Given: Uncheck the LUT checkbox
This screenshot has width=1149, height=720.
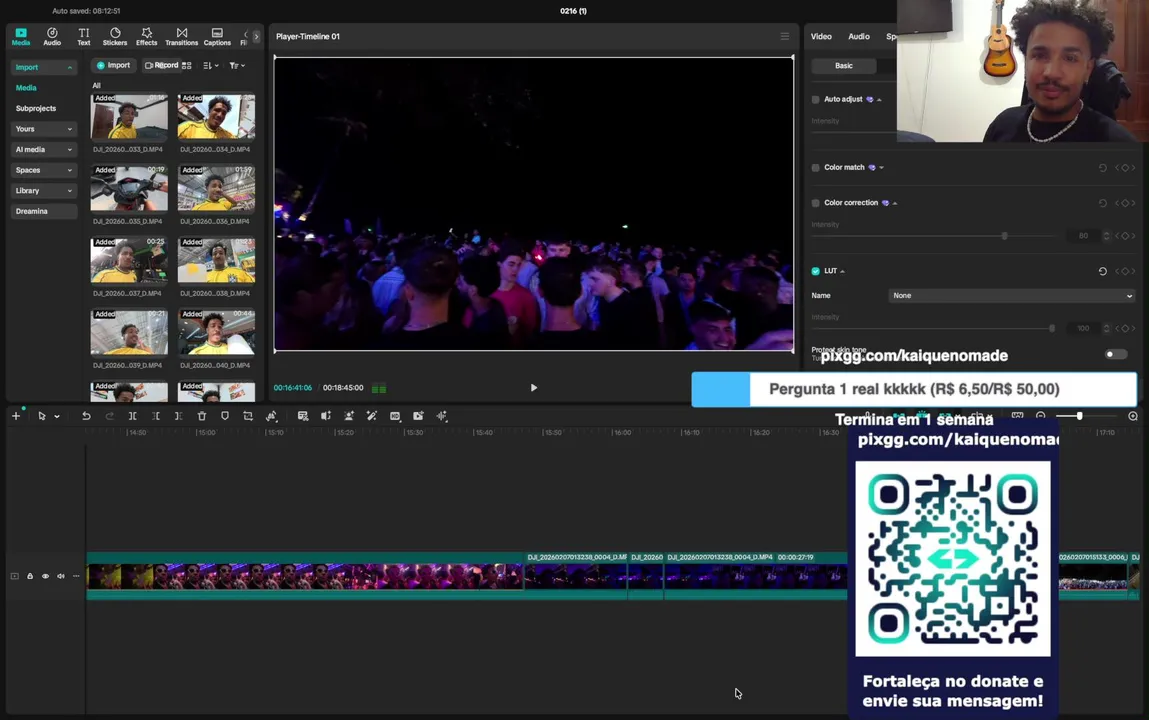Looking at the screenshot, I should pyautogui.click(x=816, y=271).
